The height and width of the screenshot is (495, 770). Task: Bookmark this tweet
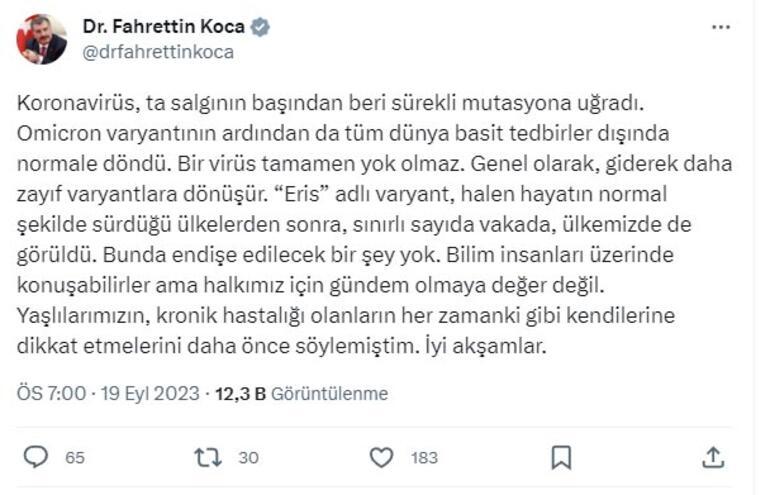point(561,458)
